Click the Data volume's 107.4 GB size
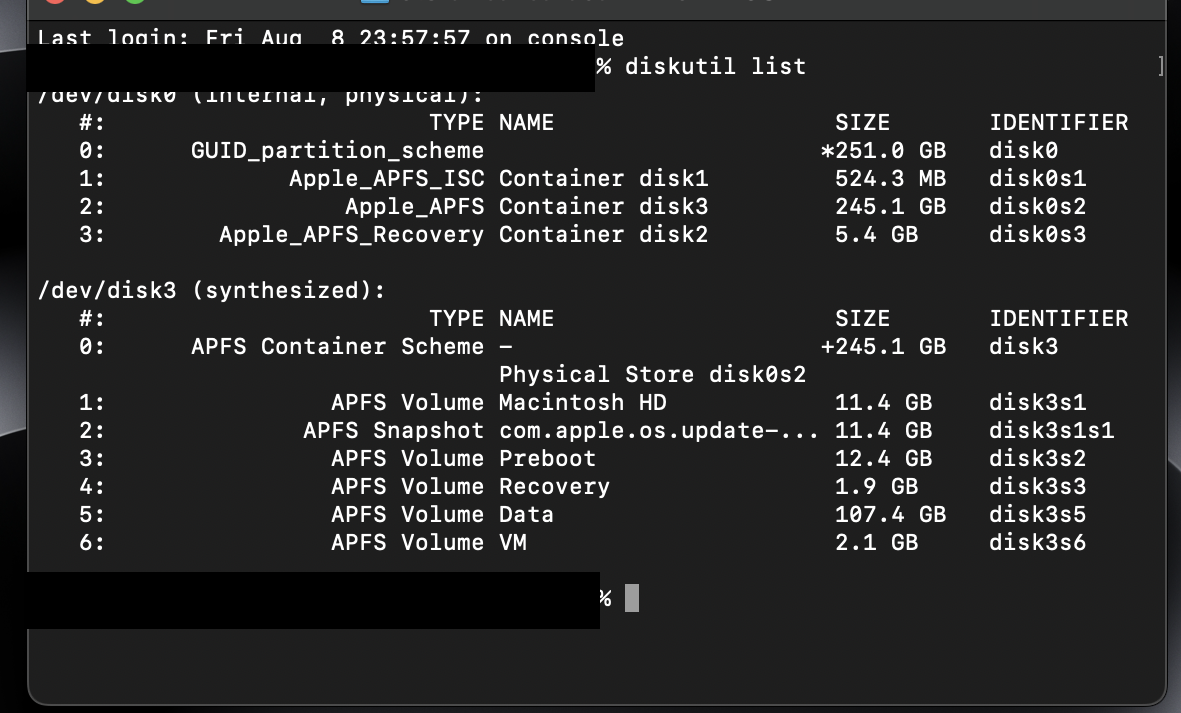 pyautogui.click(x=890, y=515)
